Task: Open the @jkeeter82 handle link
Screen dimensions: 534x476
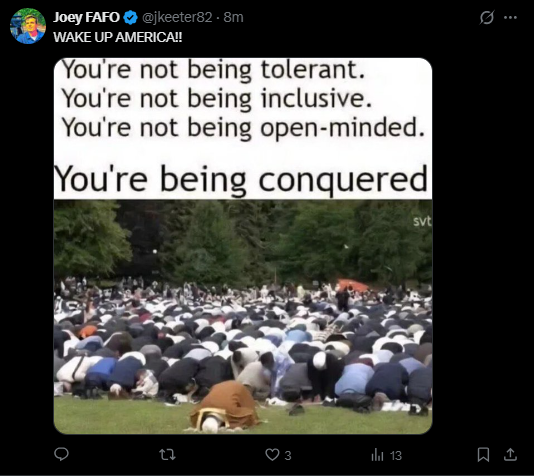Action: [x=177, y=17]
